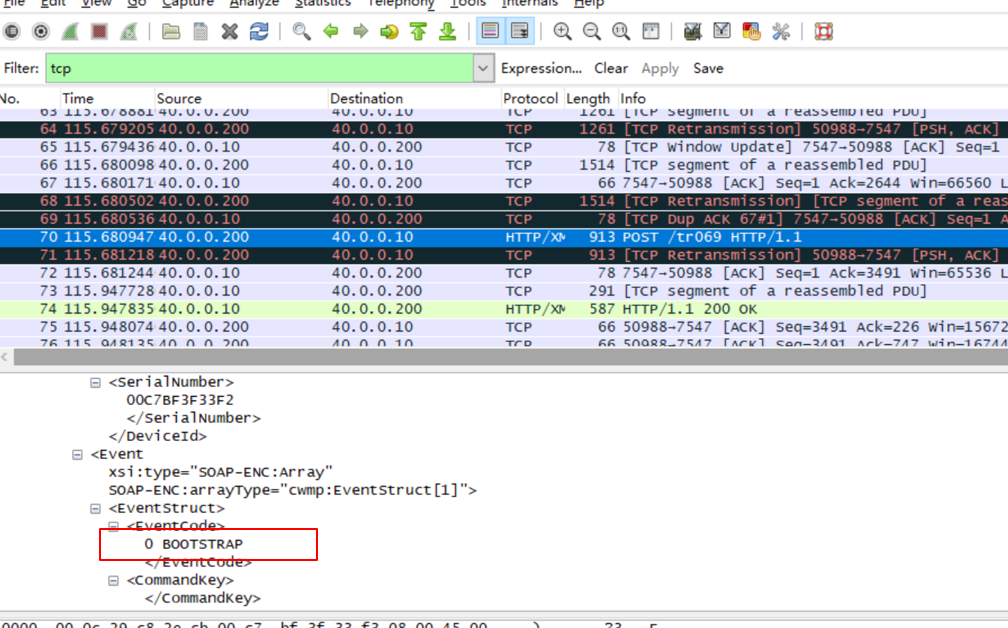The image size is (1008, 628).
Task: Go to the first packet
Action: (x=418, y=31)
